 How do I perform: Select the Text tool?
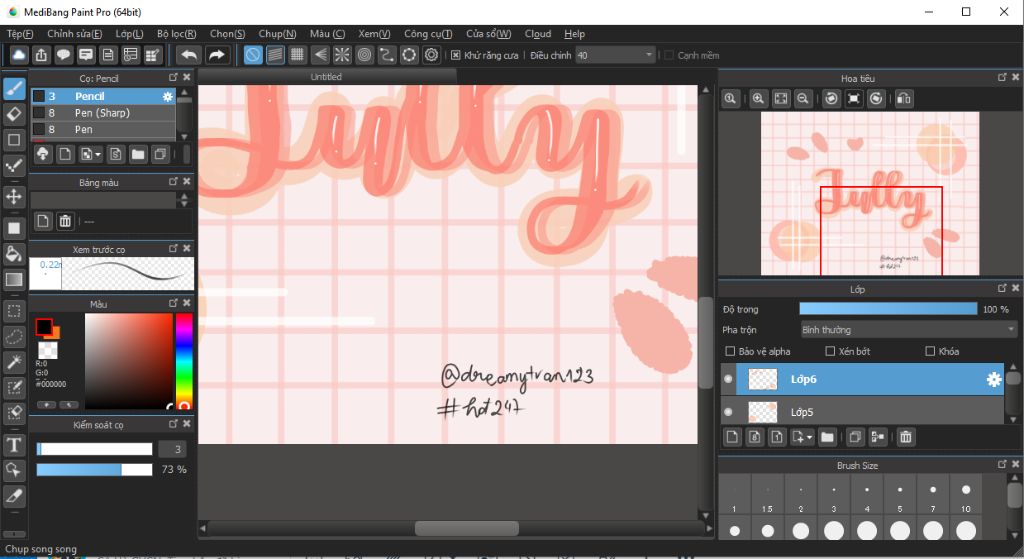(x=14, y=445)
